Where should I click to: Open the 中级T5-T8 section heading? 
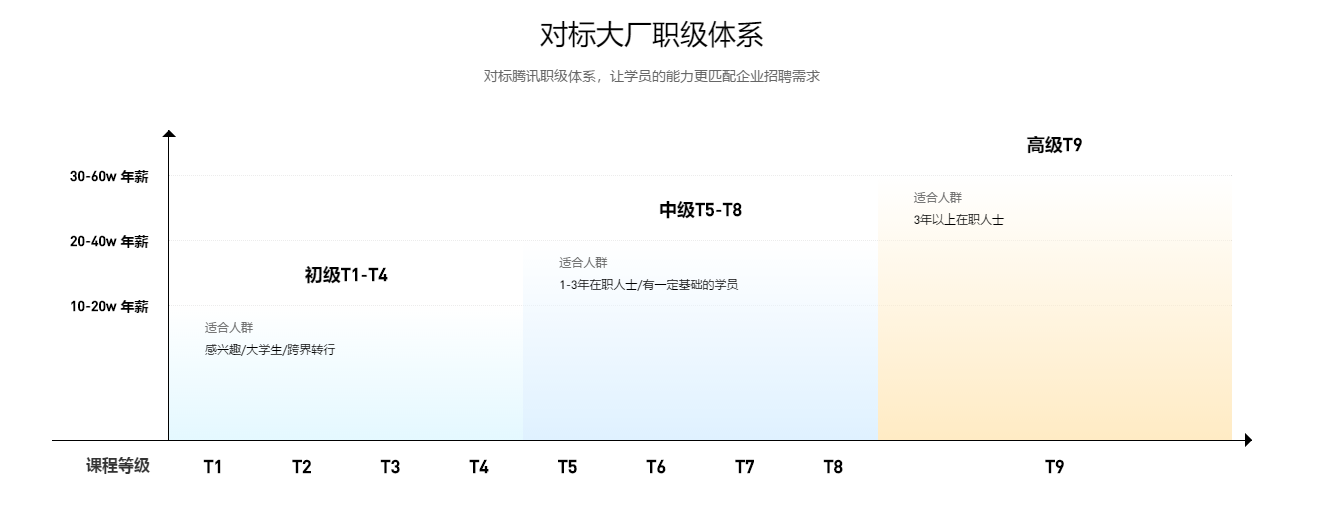pyautogui.click(x=700, y=210)
